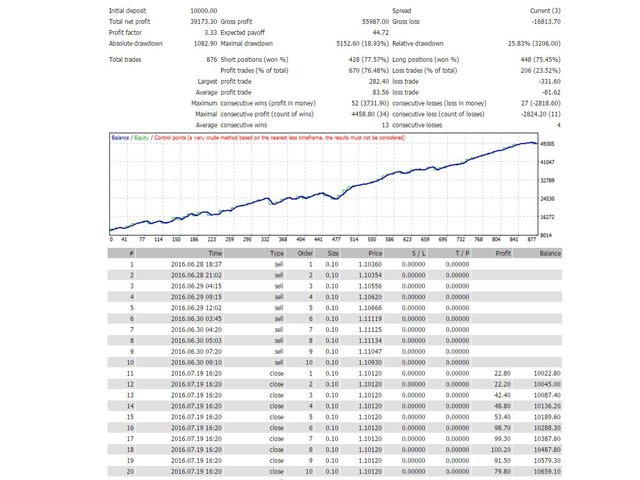Select the Gross profit value 55987.00
640x480 pixels.
click(x=375, y=22)
